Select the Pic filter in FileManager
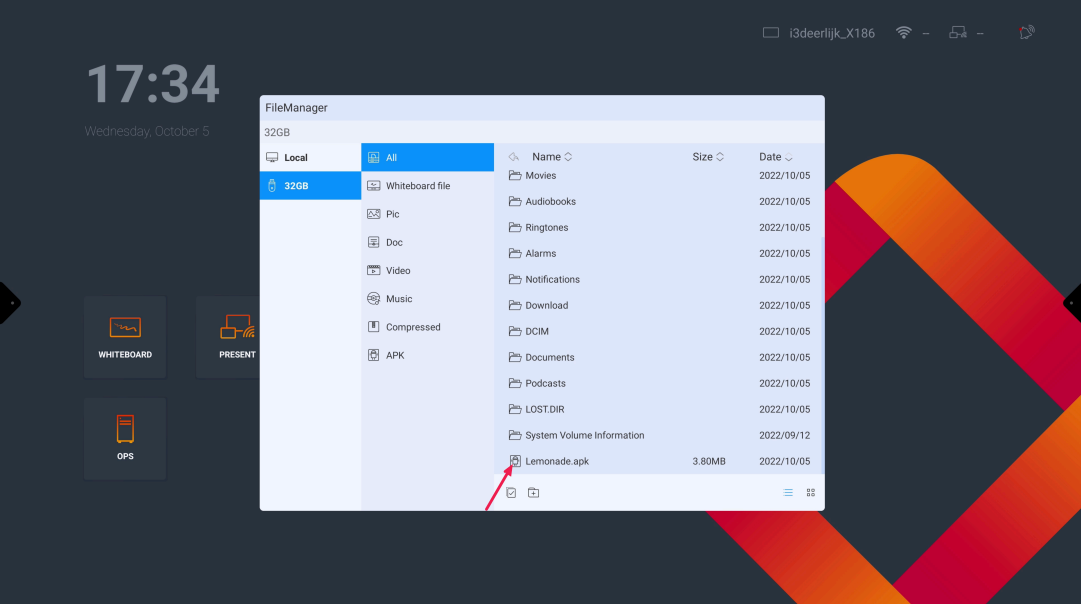The height and width of the screenshot is (604, 1081). tap(394, 213)
